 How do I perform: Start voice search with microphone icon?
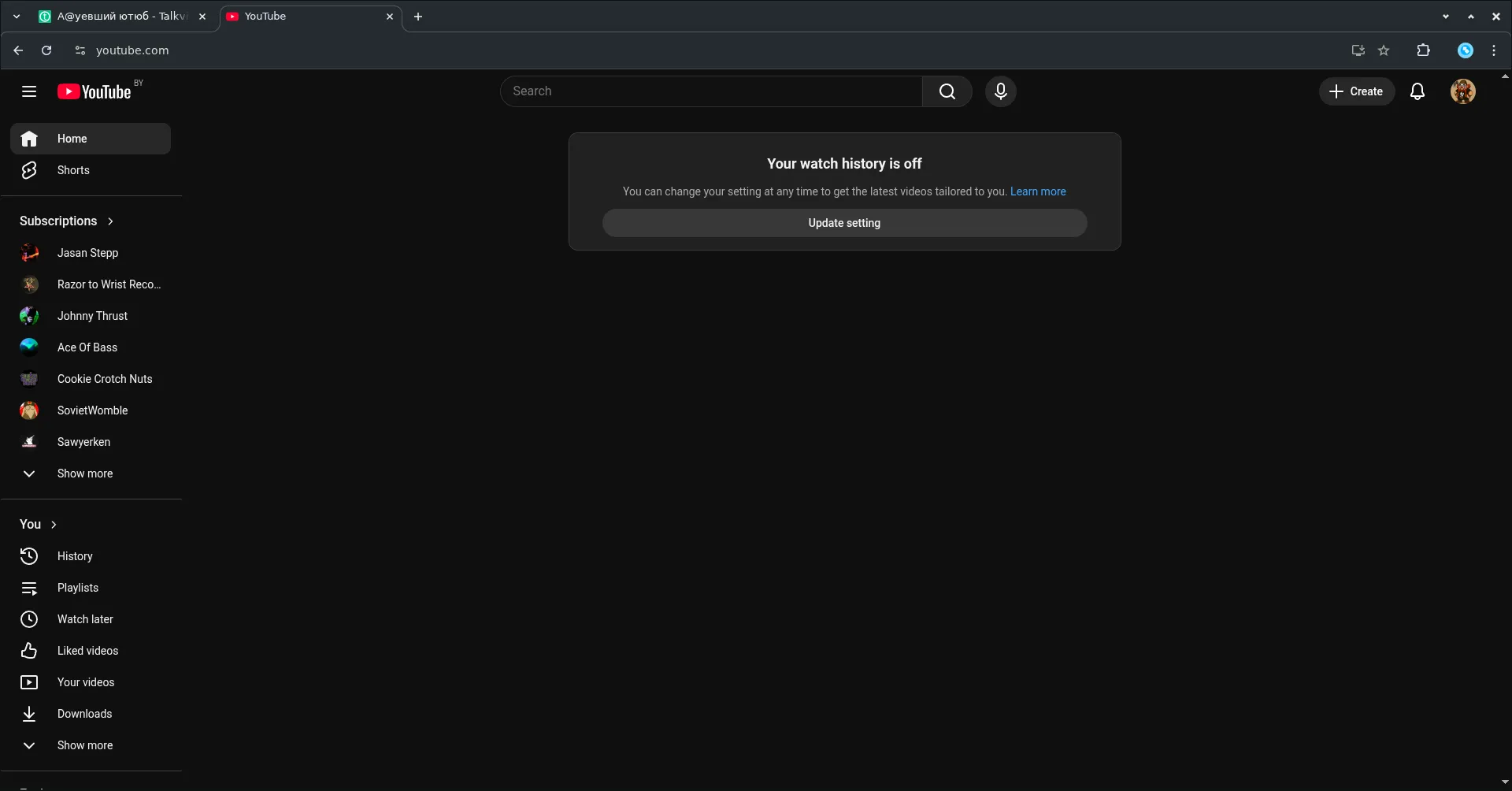pyautogui.click(x=1001, y=91)
